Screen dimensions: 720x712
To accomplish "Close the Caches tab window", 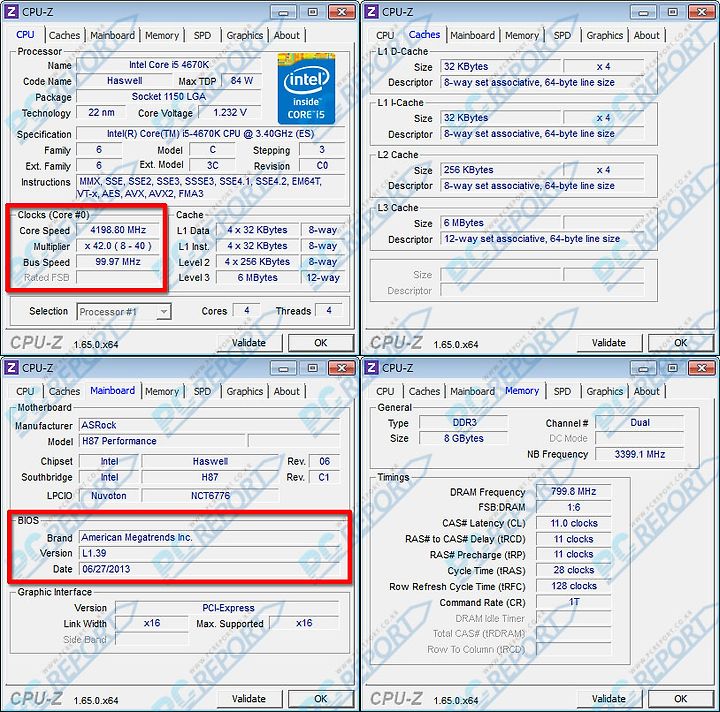I will click(x=702, y=12).
